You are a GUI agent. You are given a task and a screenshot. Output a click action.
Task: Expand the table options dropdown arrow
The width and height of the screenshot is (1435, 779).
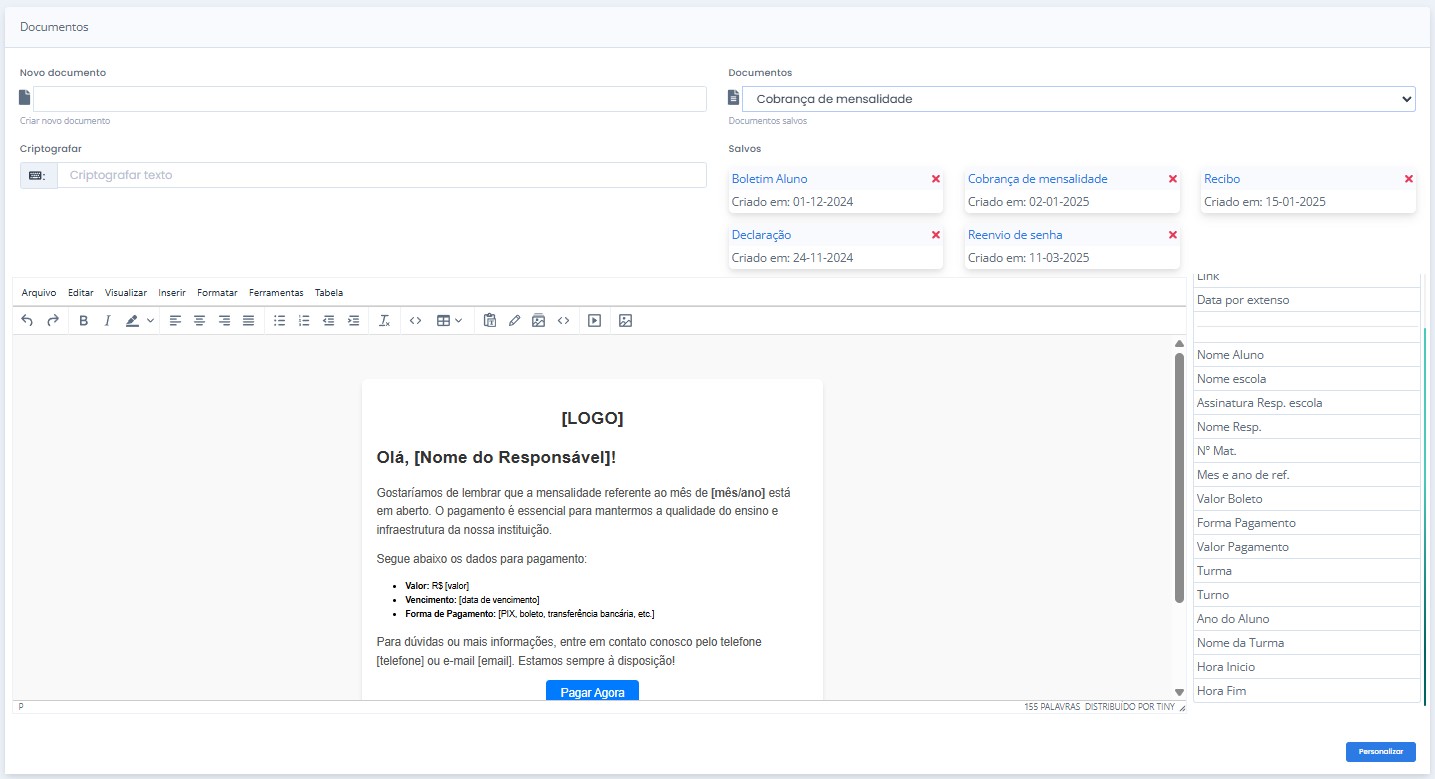click(458, 321)
